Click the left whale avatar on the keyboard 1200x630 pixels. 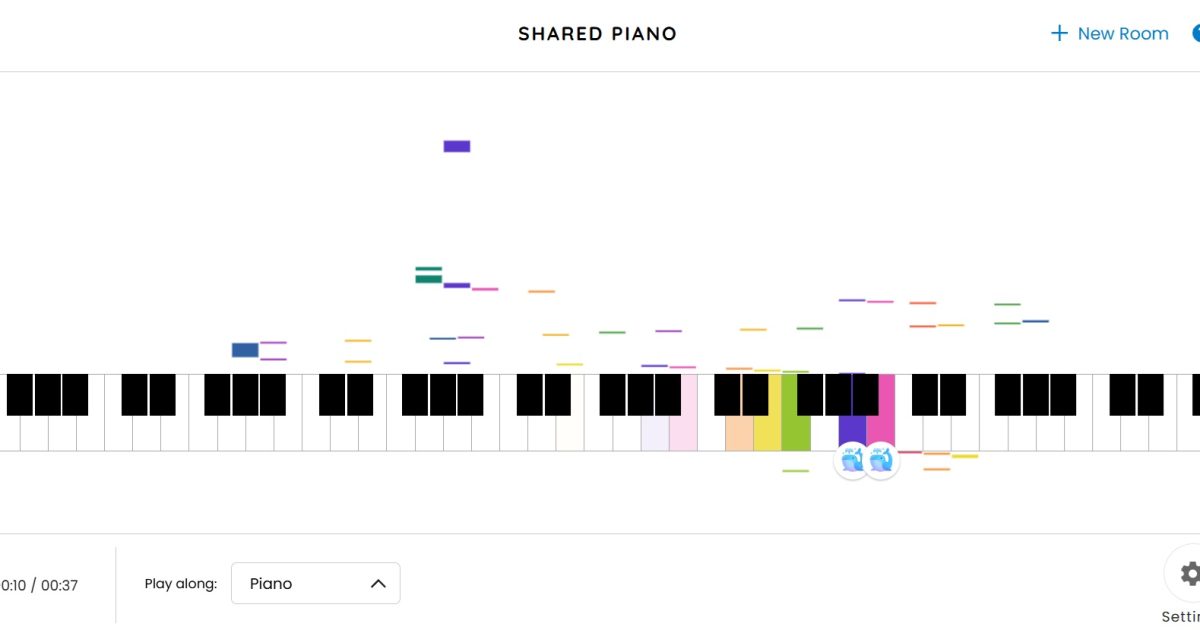[x=852, y=461]
